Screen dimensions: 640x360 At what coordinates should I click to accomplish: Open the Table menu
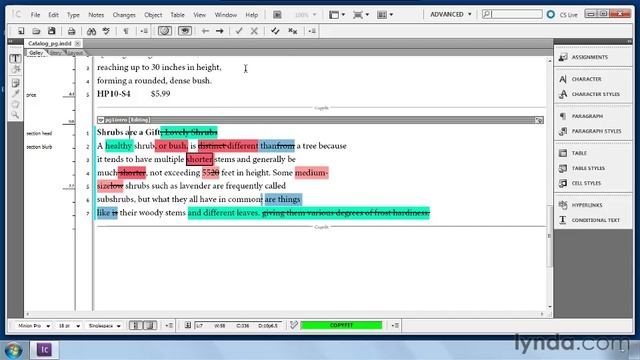pos(178,15)
